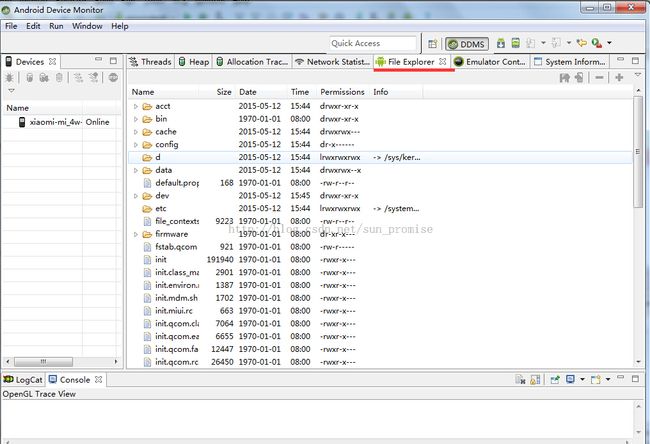The width and height of the screenshot is (650, 444).
Task: Click the Debug bug icon in Devices
Action: pyautogui.click(x=9, y=78)
